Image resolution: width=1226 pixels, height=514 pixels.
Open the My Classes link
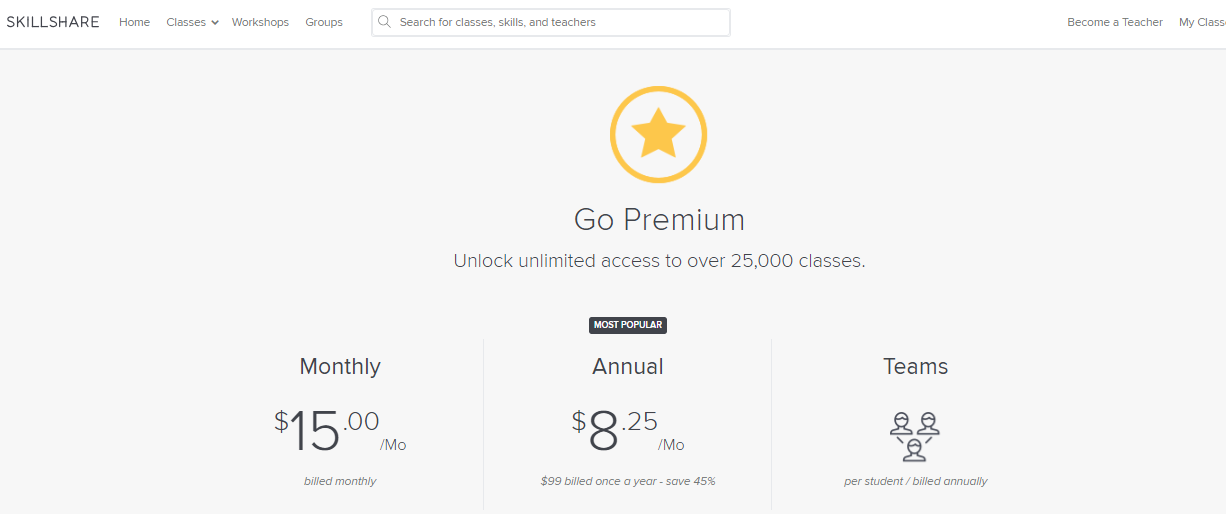pos(1202,22)
